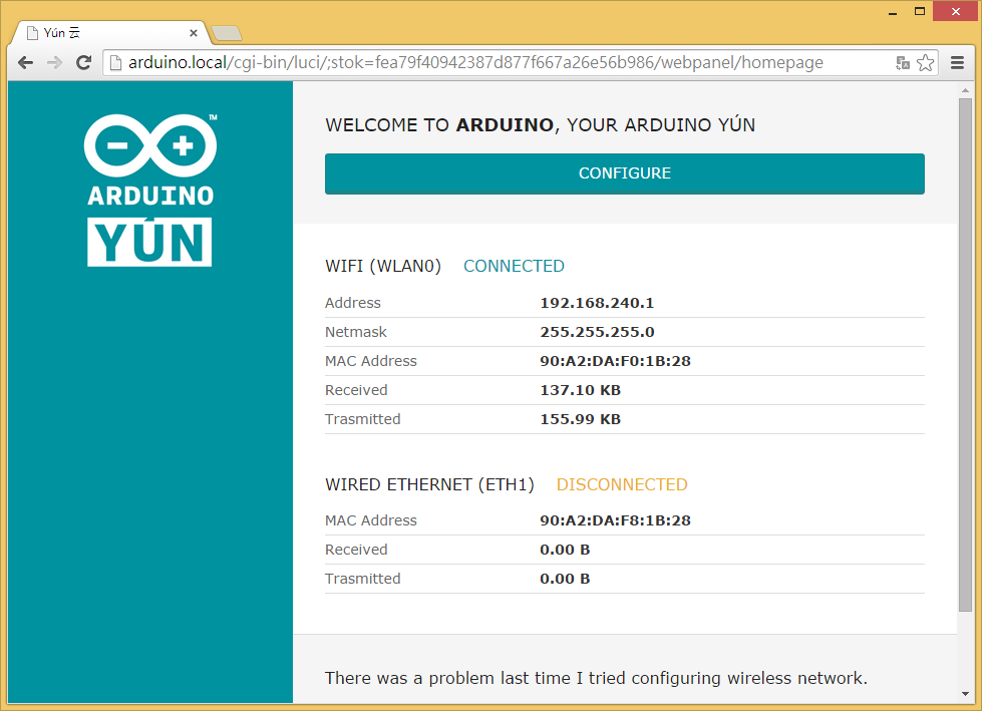Screen dimensions: 982x711
Task: Click the translate page icon
Action: [x=902, y=63]
